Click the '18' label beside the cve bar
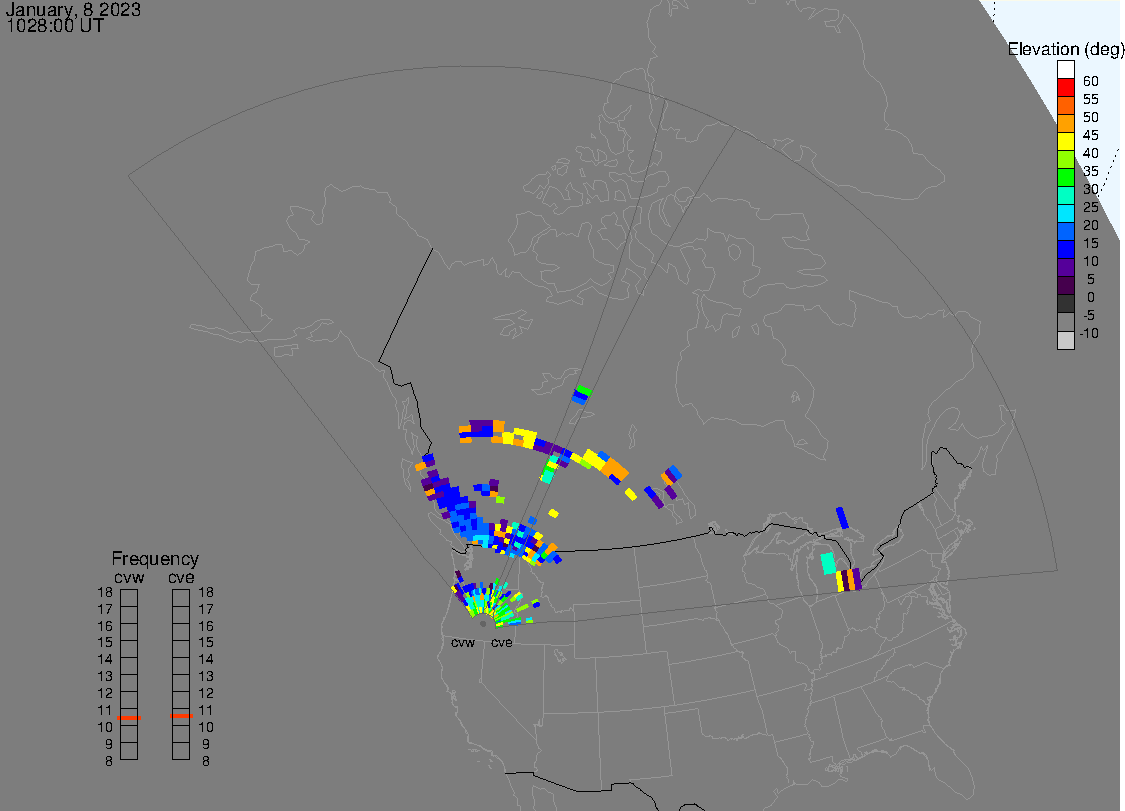This screenshot has height=811, width=1125. 206,593
